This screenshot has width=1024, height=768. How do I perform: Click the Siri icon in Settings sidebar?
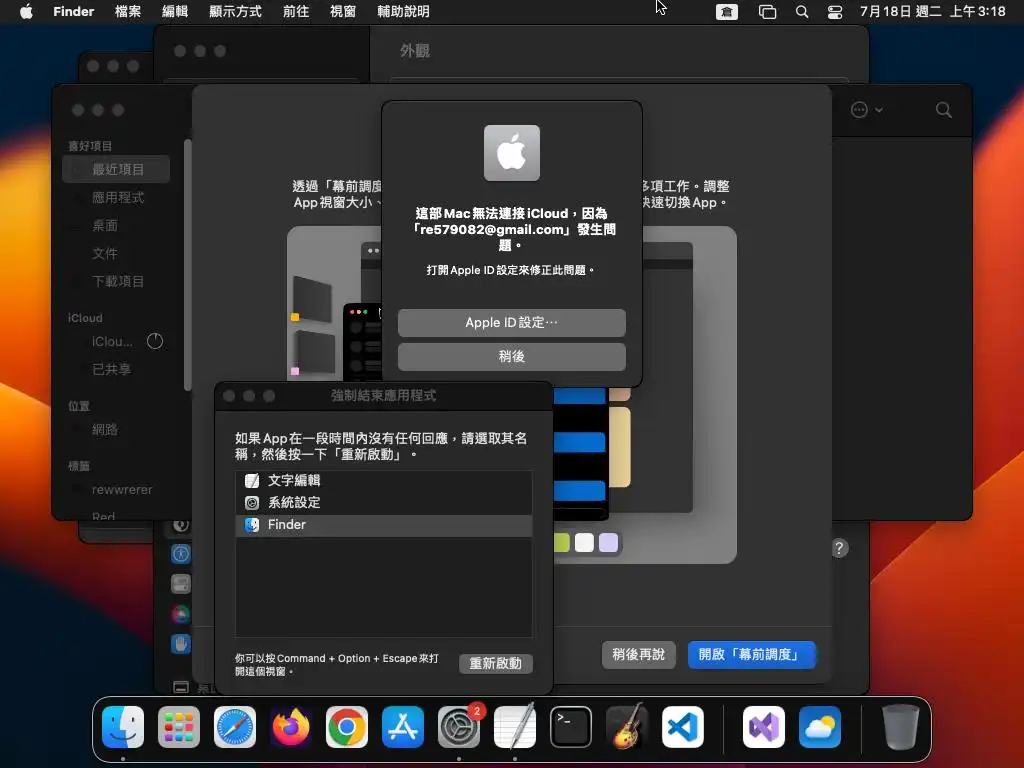[180, 614]
